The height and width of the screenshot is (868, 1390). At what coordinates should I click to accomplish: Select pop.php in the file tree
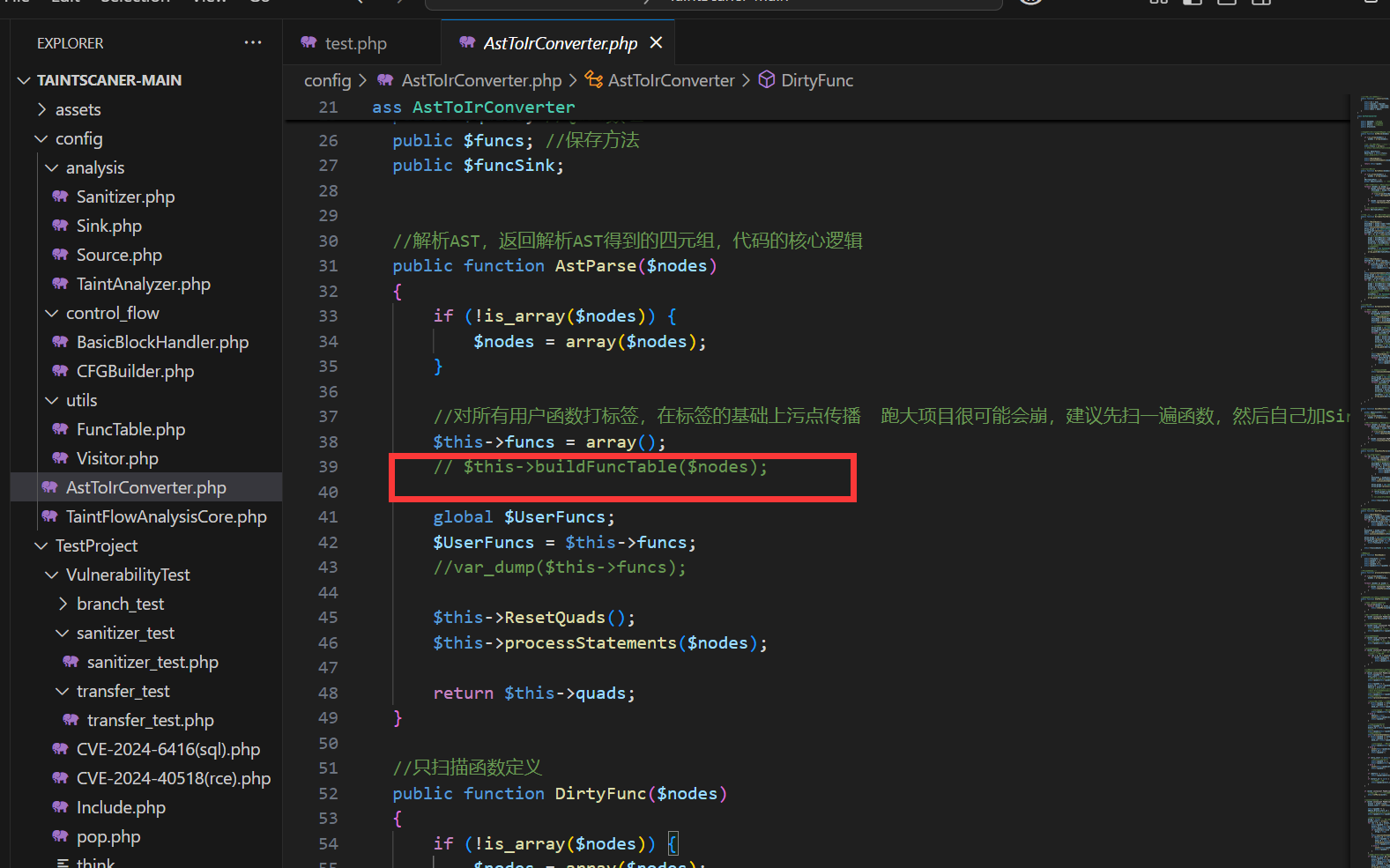(108, 836)
